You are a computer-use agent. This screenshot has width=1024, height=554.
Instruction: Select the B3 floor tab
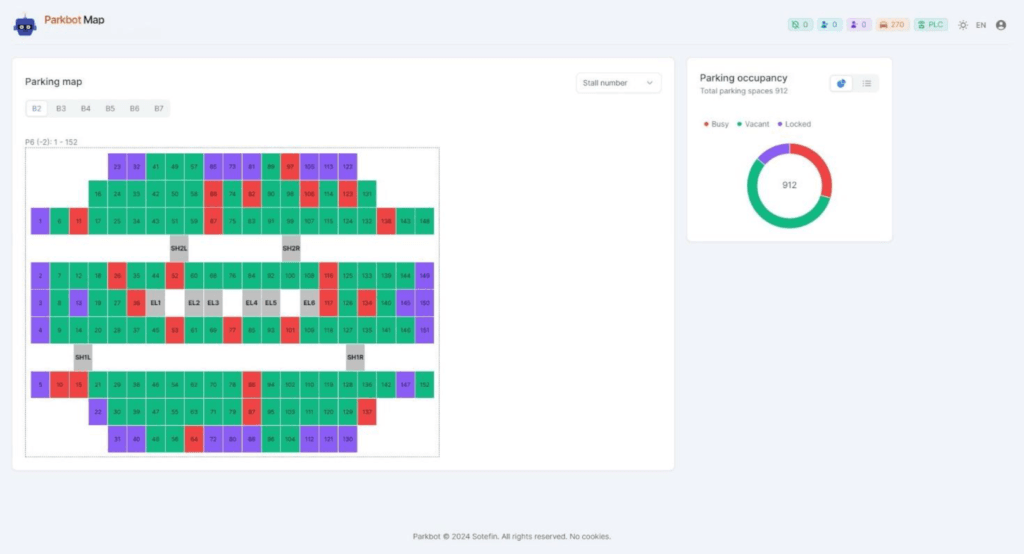point(61,108)
